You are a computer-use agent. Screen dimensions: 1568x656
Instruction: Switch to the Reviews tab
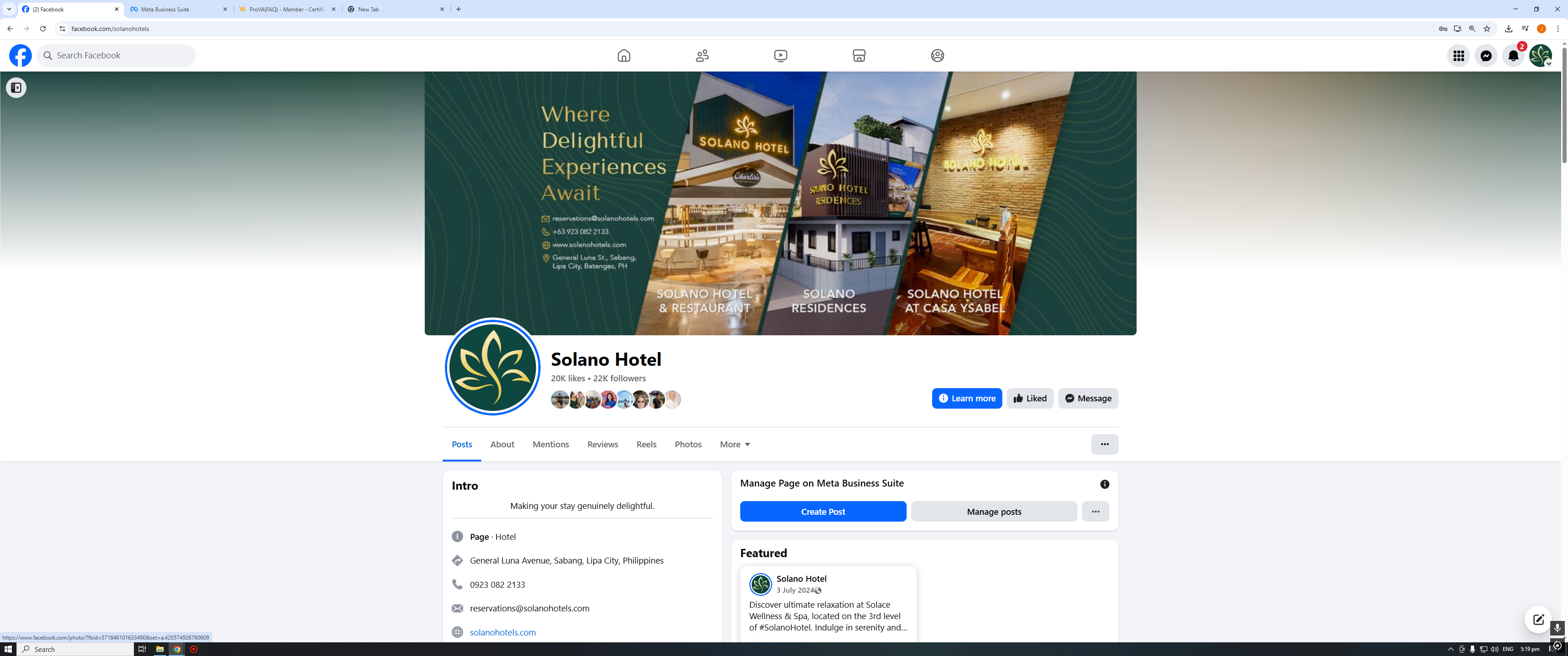tap(603, 444)
